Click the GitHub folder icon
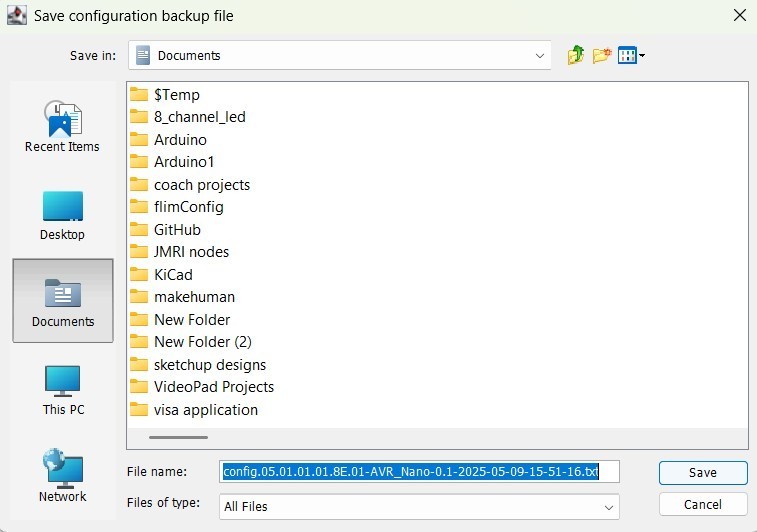Viewport: 757px width, 532px height. click(x=139, y=229)
